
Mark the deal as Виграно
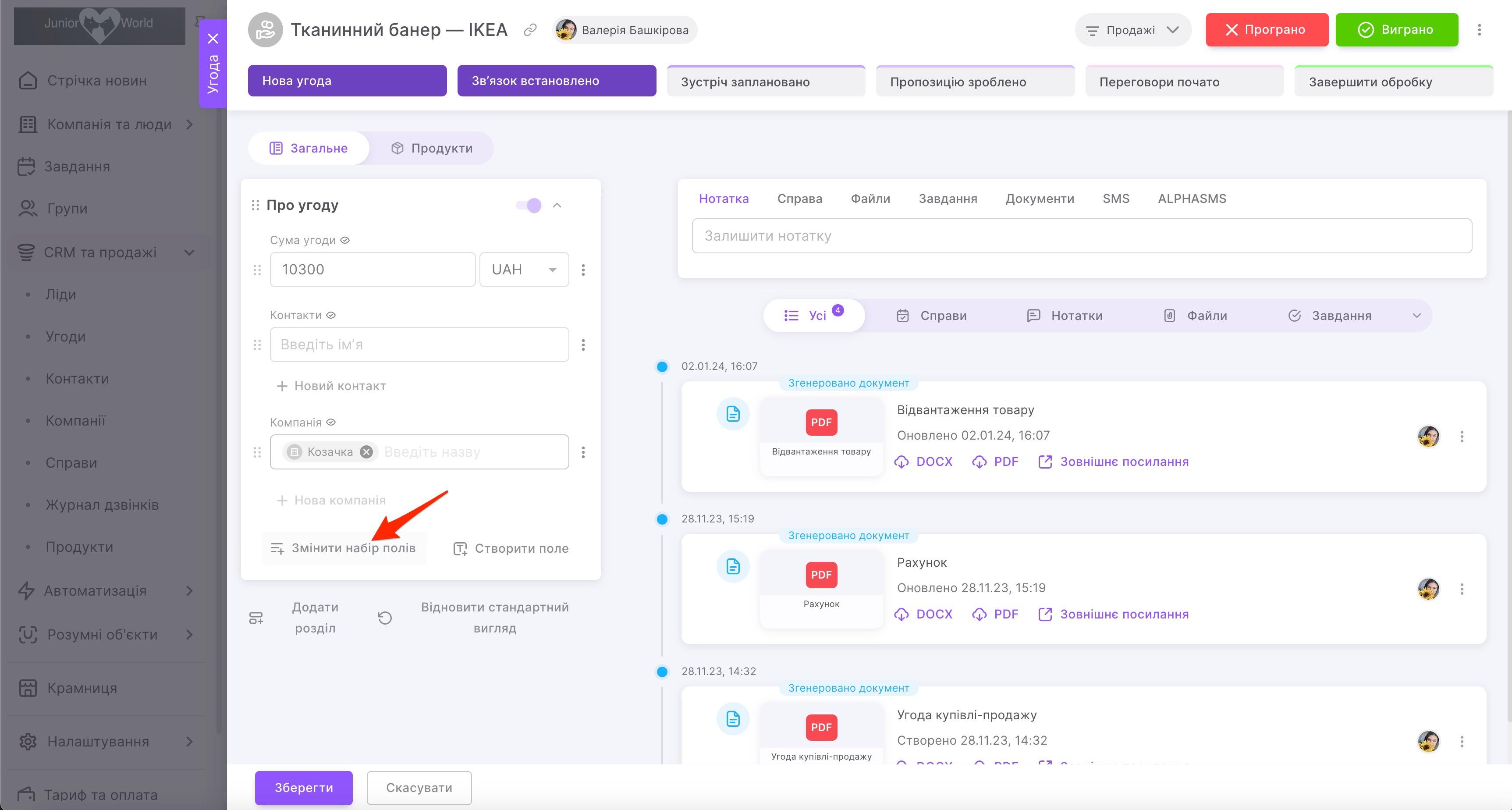tap(1396, 30)
